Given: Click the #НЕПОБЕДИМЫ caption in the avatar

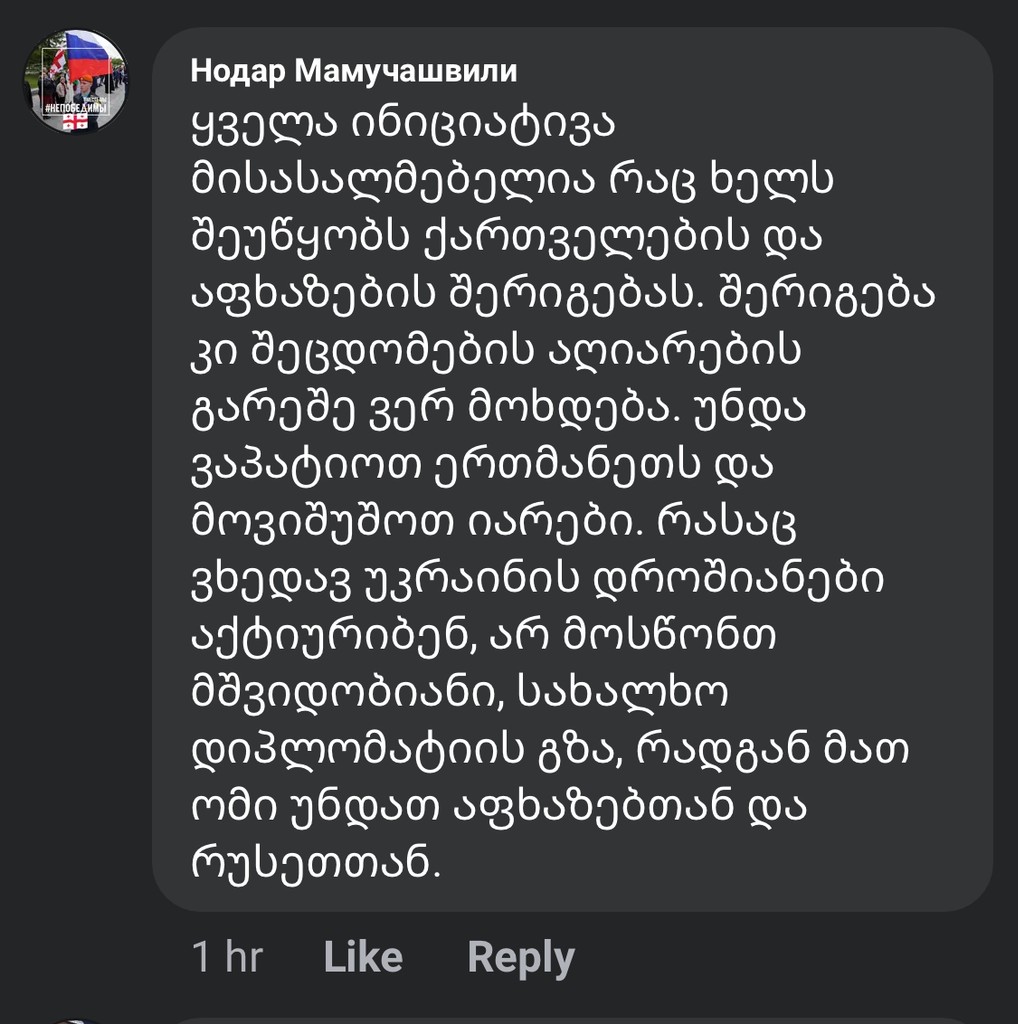Looking at the screenshot, I should [x=75, y=105].
